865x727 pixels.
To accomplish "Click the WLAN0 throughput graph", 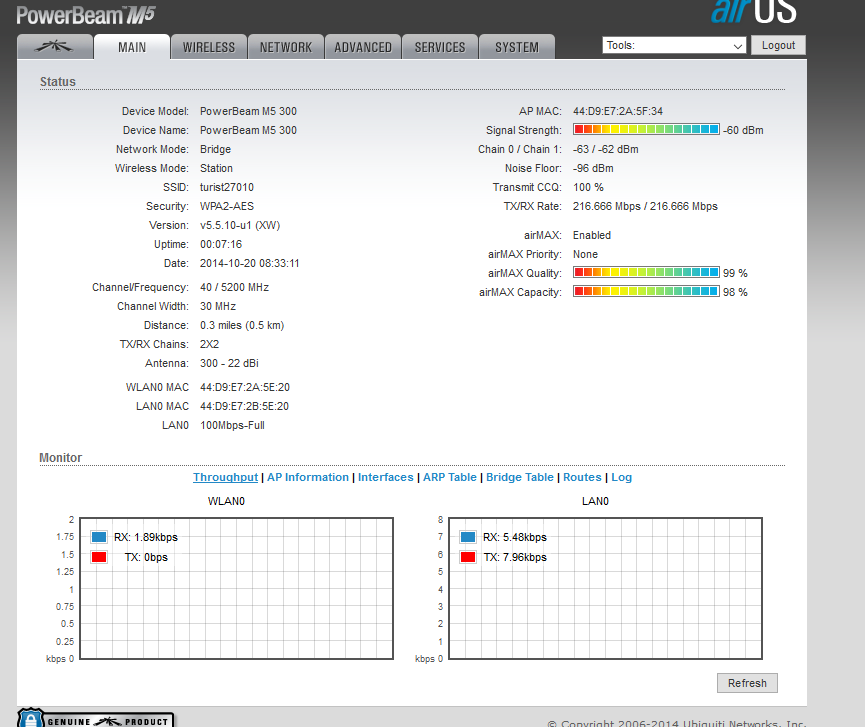I will click(237, 588).
